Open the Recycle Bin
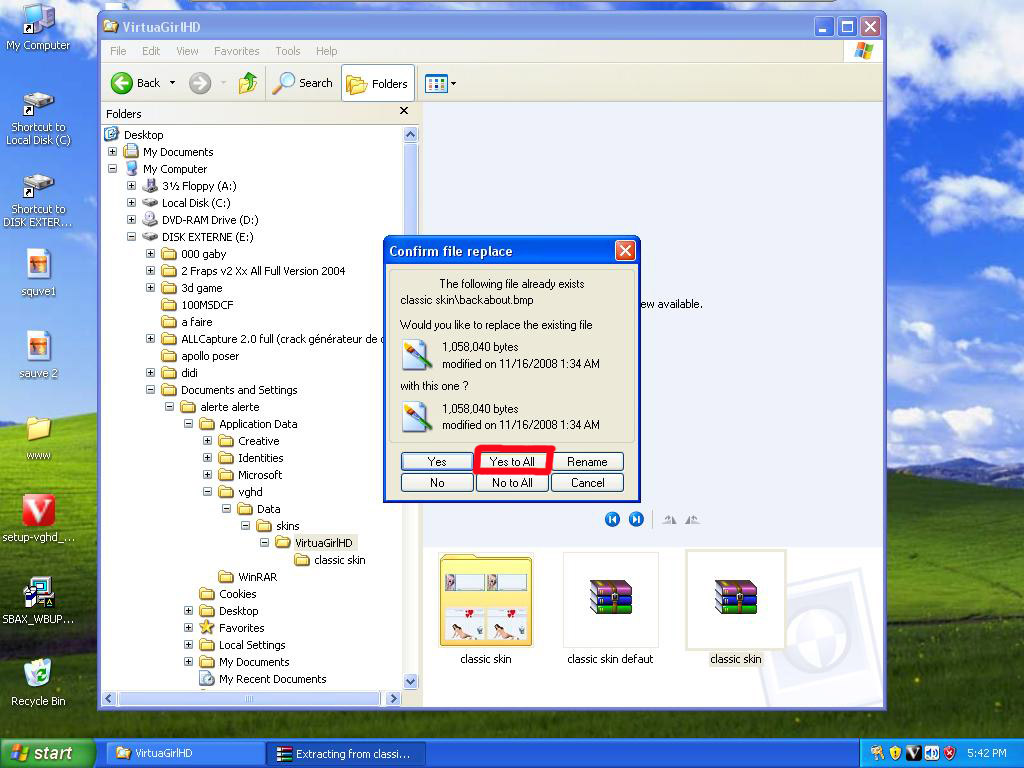 [38, 682]
